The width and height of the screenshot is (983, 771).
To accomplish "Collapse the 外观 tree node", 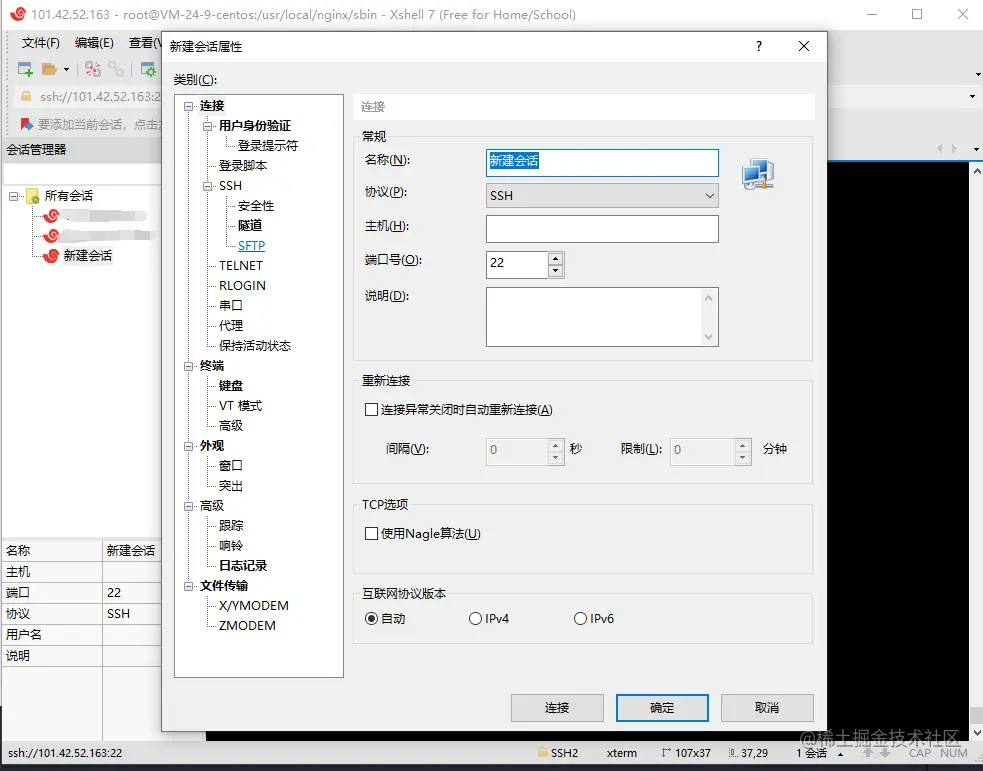I will (188, 446).
